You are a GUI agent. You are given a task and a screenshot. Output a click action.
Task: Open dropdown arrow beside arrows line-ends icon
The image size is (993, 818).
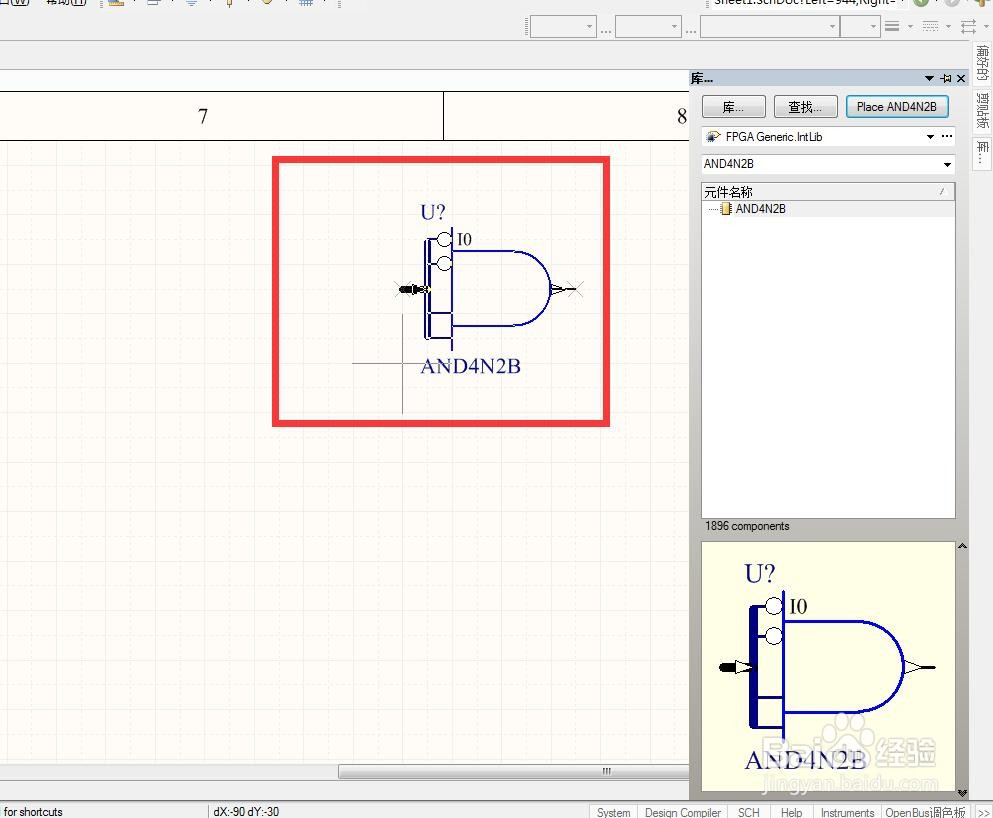(x=987, y=27)
